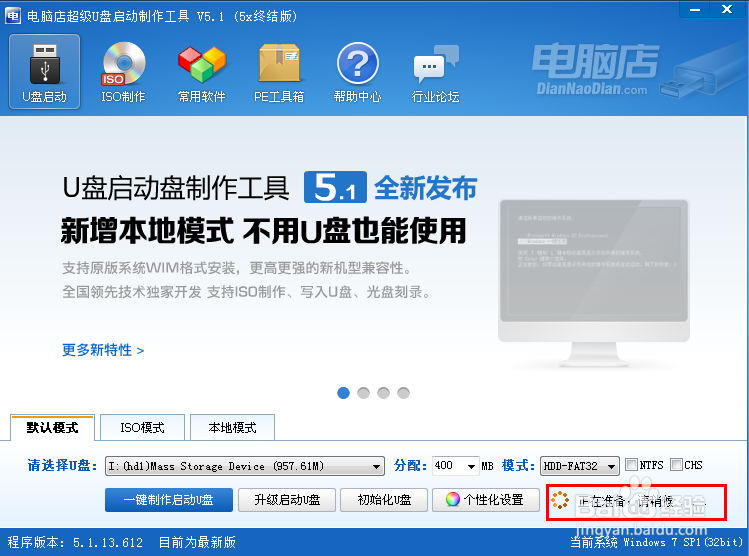Click 目前为最新版 status text
749x556 pixels.
(197, 542)
